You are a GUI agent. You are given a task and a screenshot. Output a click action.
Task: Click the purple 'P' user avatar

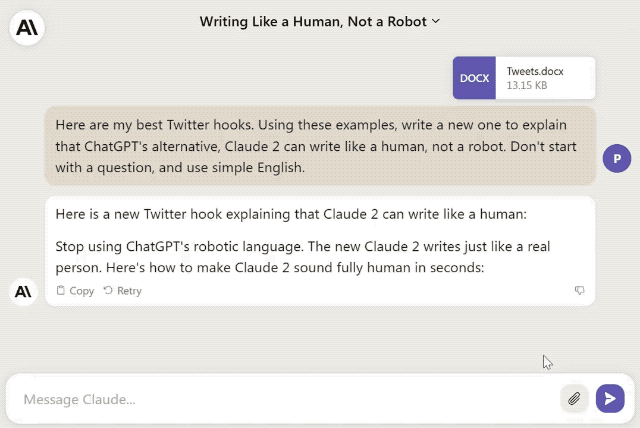click(x=618, y=157)
